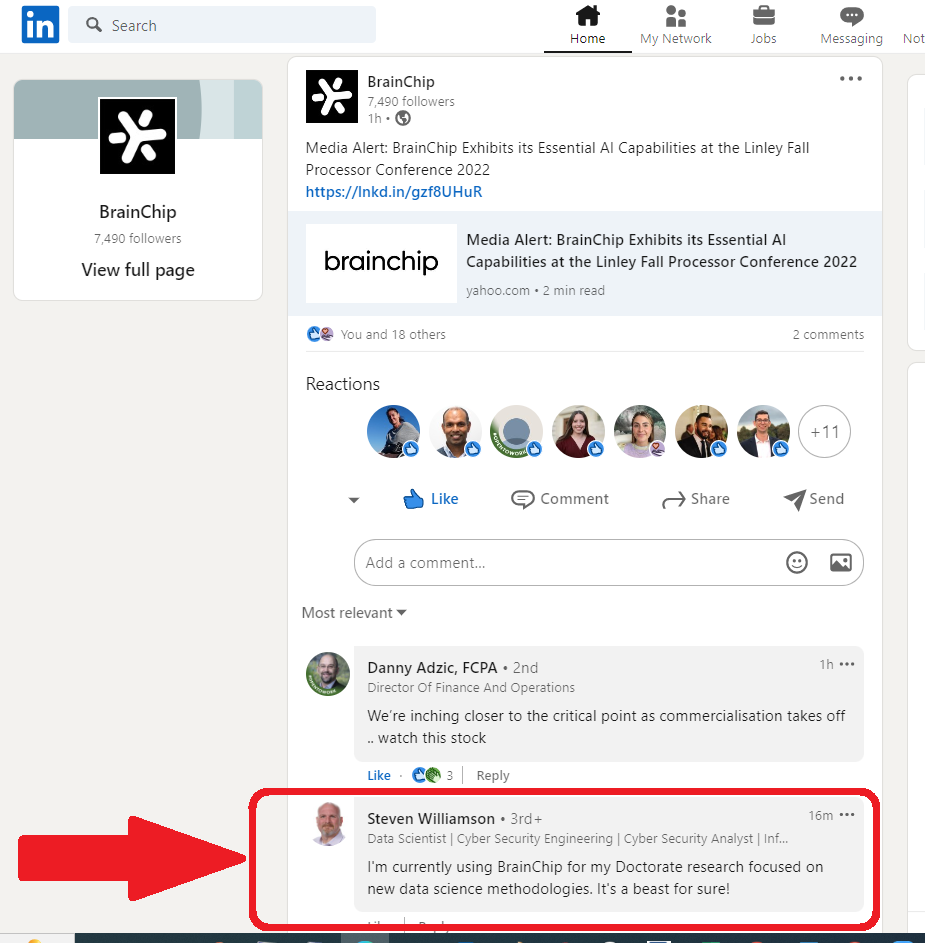The image size is (925, 943).
Task: Show the +11 more reactions
Action: tap(825, 431)
